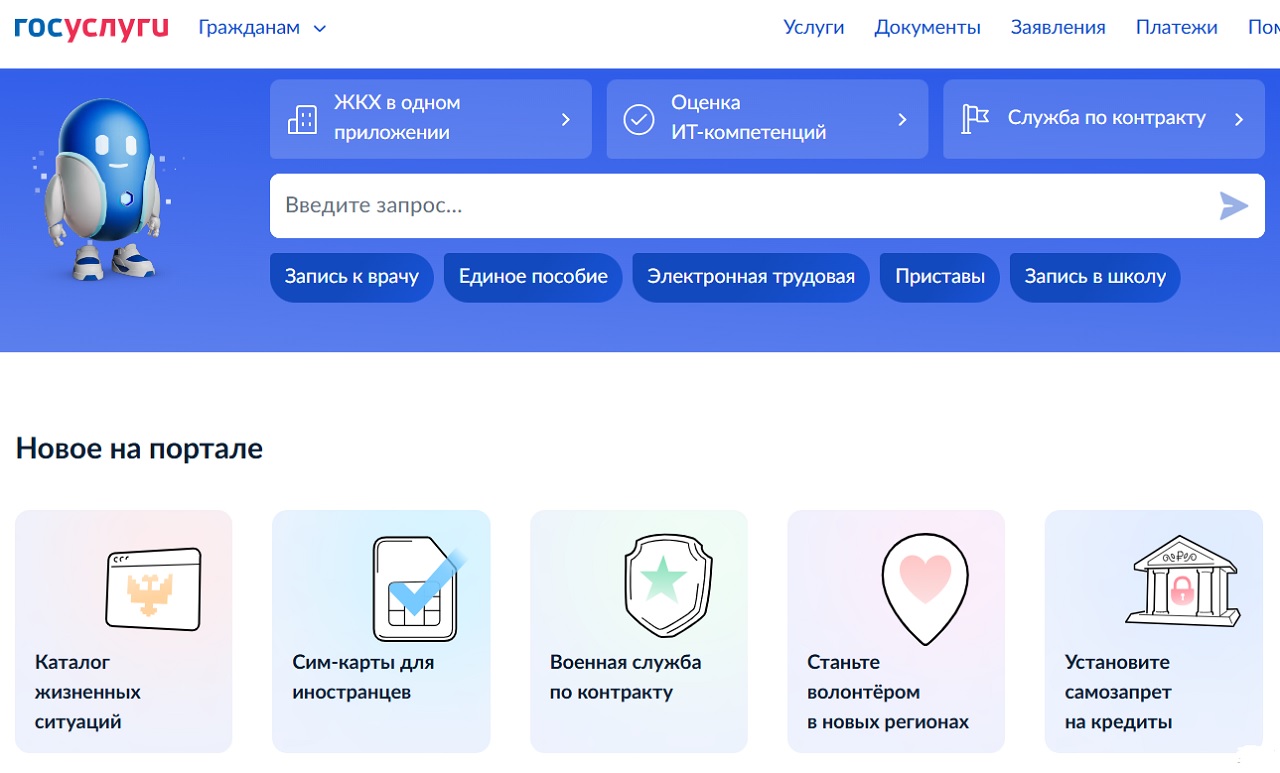The height and width of the screenshot is (773, 1280).
Task: Click the building icon for ЖКХ
Action: (302, 119)
